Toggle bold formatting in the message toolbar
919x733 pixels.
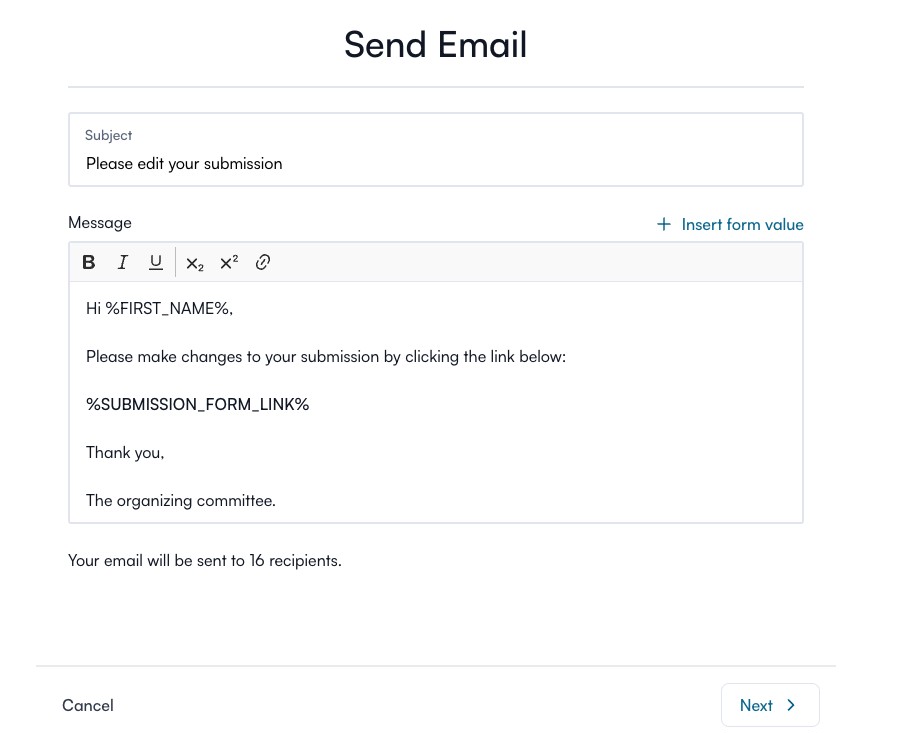pyautogui.click(x=89, y=263)
